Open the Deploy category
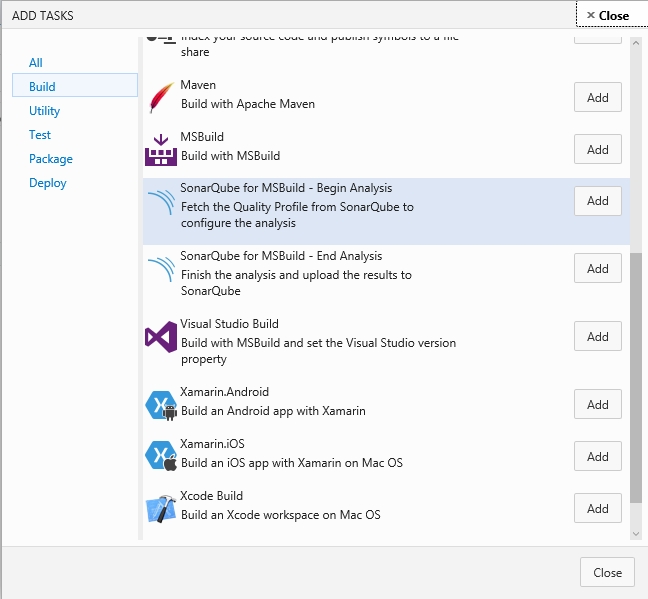This screenshot has height=599, width=648. tap(48, 183)
